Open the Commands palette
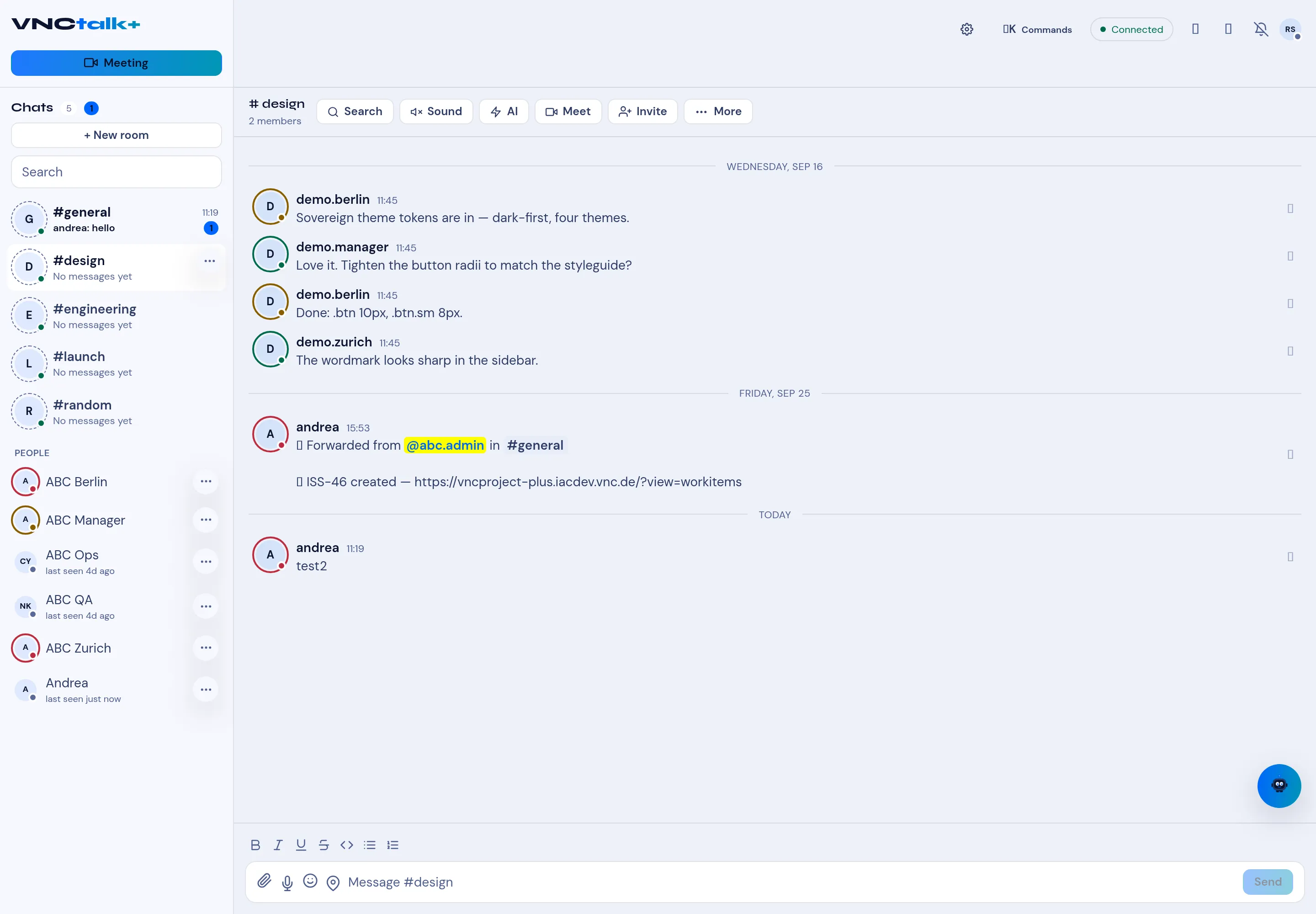This screenshot has width=1316, height=914. (1037, 29)
